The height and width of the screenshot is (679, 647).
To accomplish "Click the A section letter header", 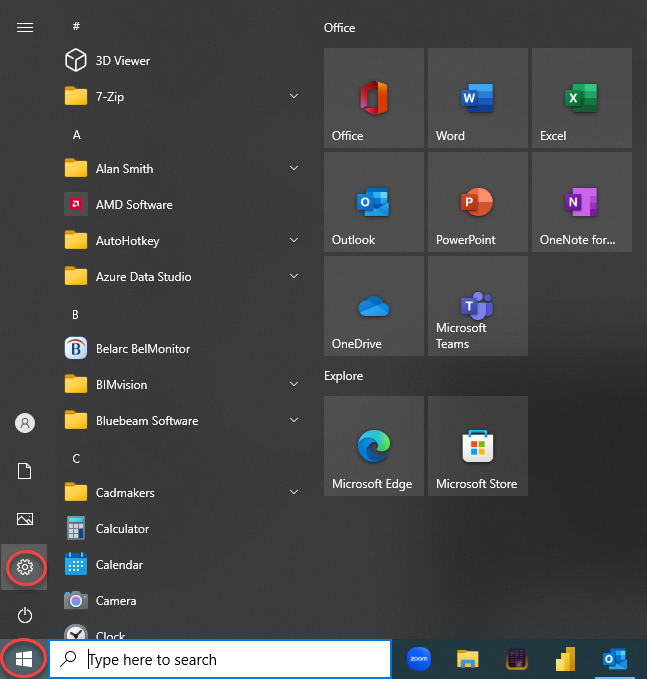I will click(77, 135).
